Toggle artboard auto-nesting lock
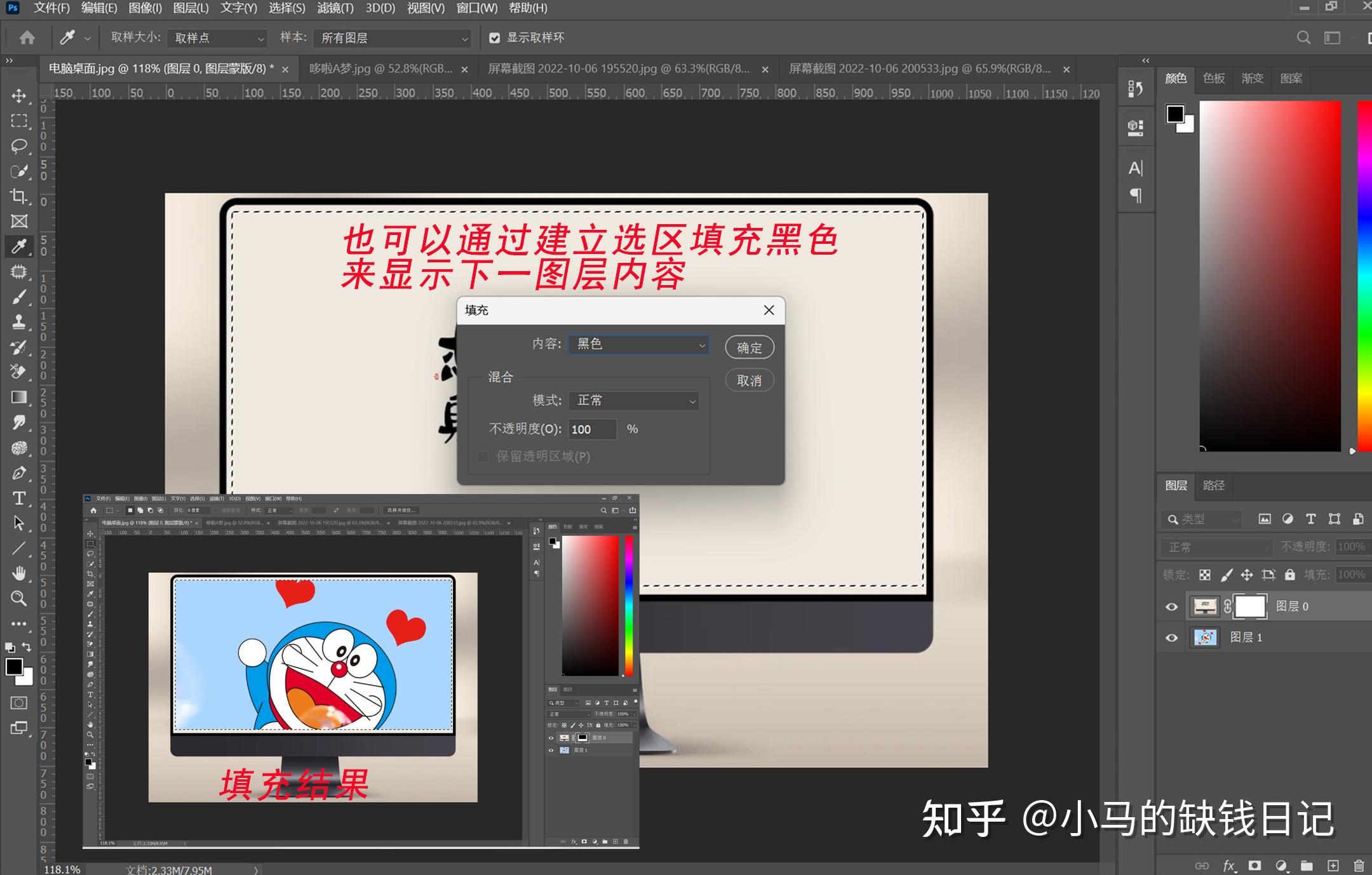The image size is (1372, 875). [x=1268, y=575]
